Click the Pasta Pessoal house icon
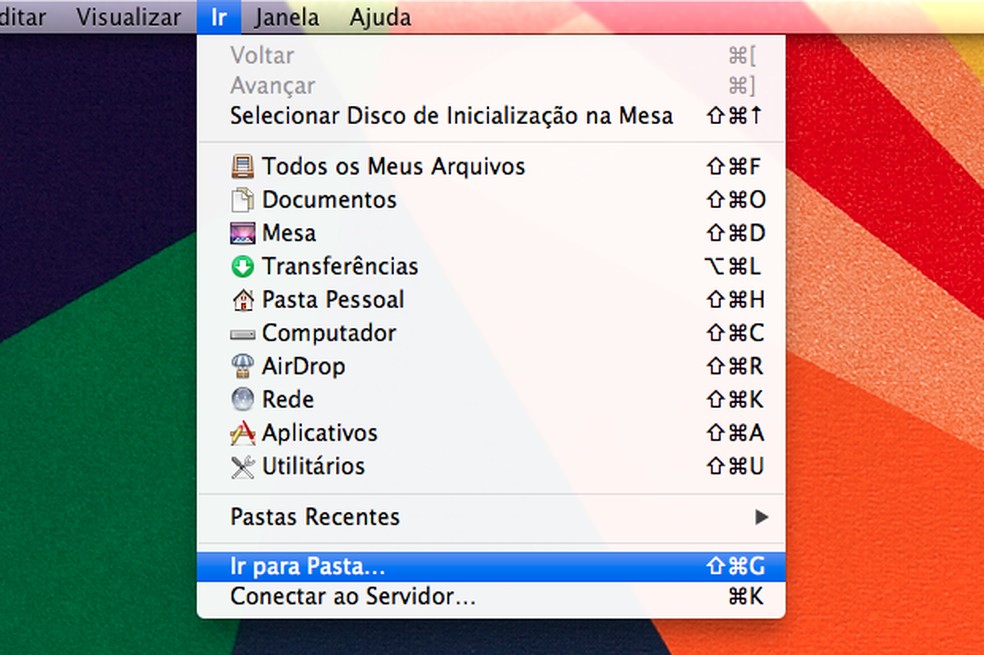This screenshot has height=655, width=984. [242, 300]
